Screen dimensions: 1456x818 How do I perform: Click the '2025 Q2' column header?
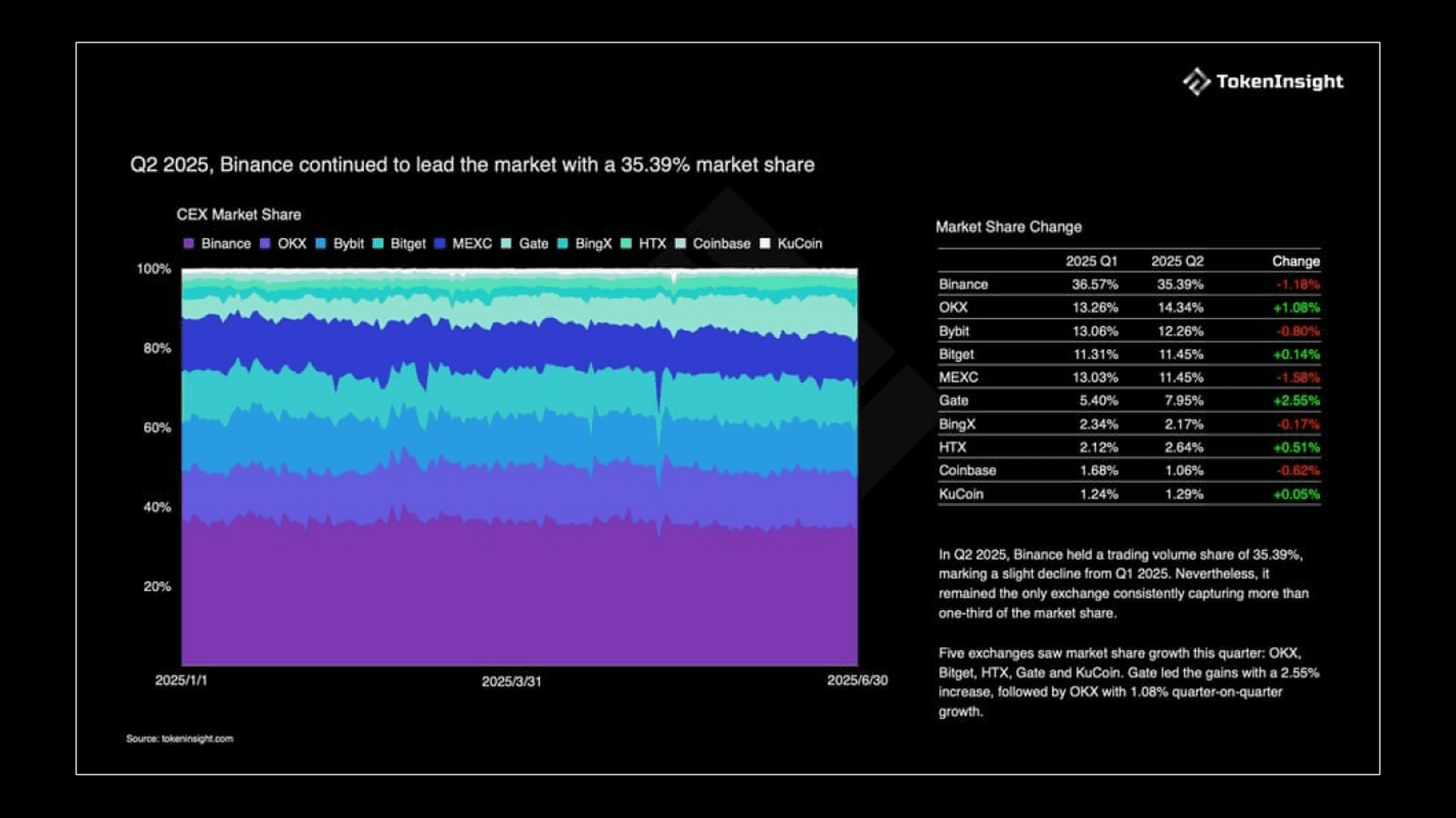coord(1177,261)
